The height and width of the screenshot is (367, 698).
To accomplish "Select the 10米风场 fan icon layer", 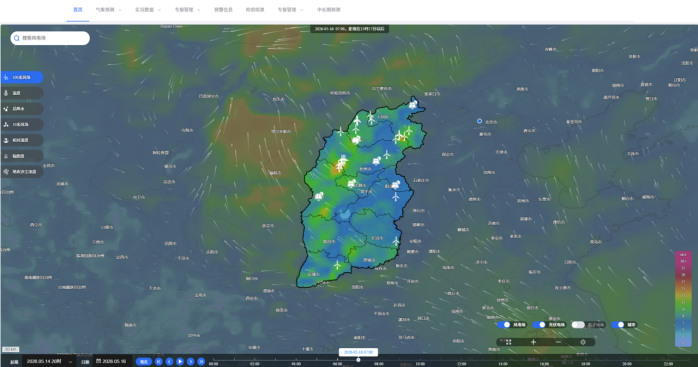I will [x=22, y=124].
